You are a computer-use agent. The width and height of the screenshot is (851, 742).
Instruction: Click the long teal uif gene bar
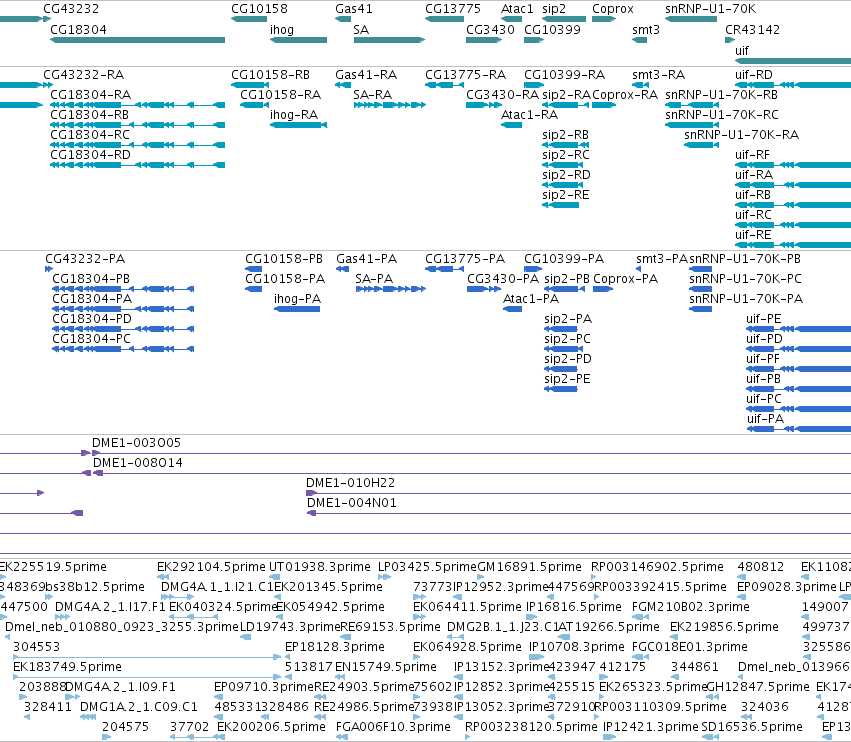(x=793, y=61)
